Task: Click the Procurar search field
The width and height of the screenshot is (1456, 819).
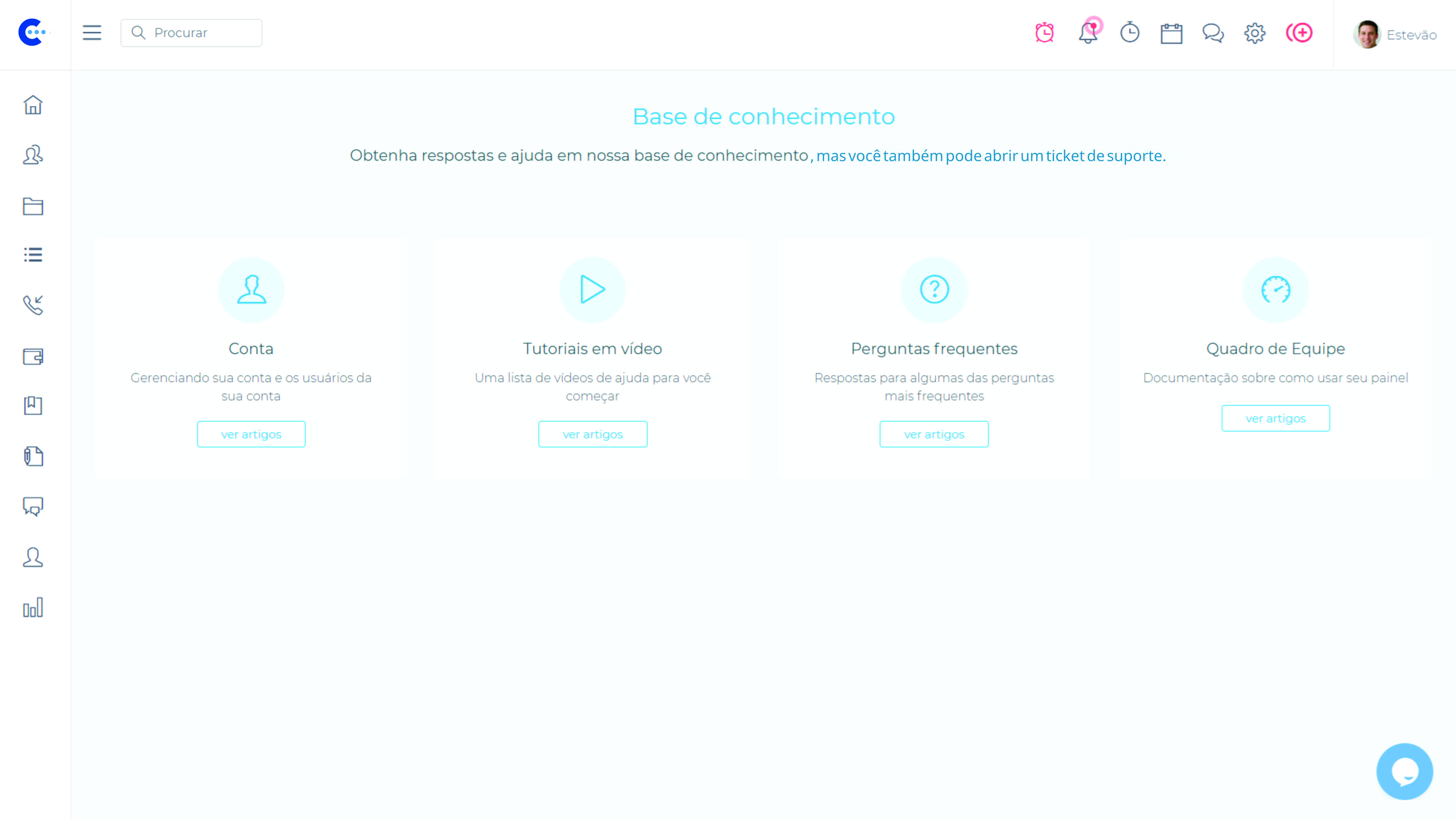Action: click(191, 33)
